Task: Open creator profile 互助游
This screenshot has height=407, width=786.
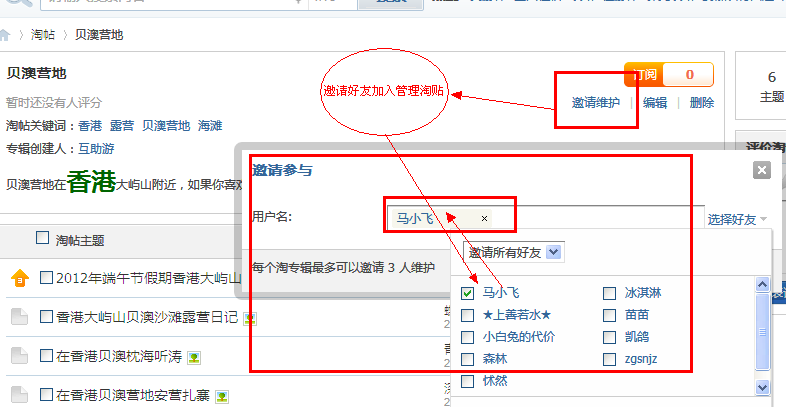Action: point(96,149)
